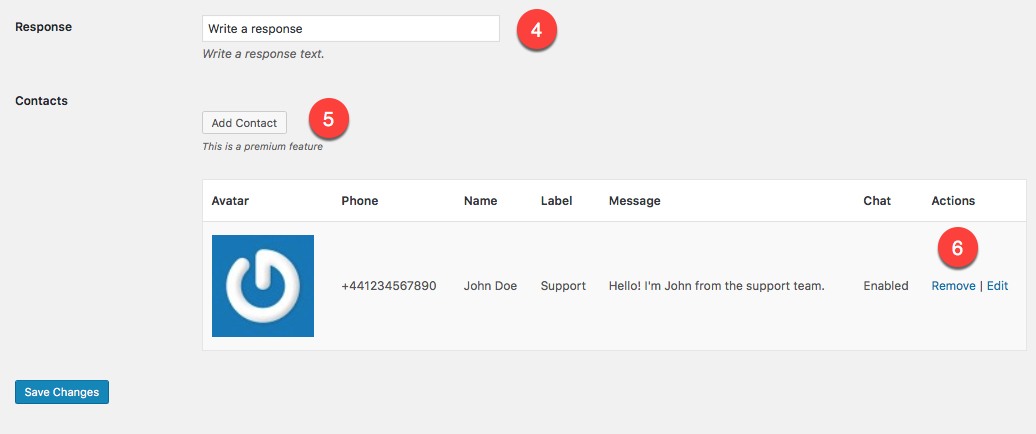The image size is (1036, 434).
Task: Click red marker number 6
Action: click(957, 248)
